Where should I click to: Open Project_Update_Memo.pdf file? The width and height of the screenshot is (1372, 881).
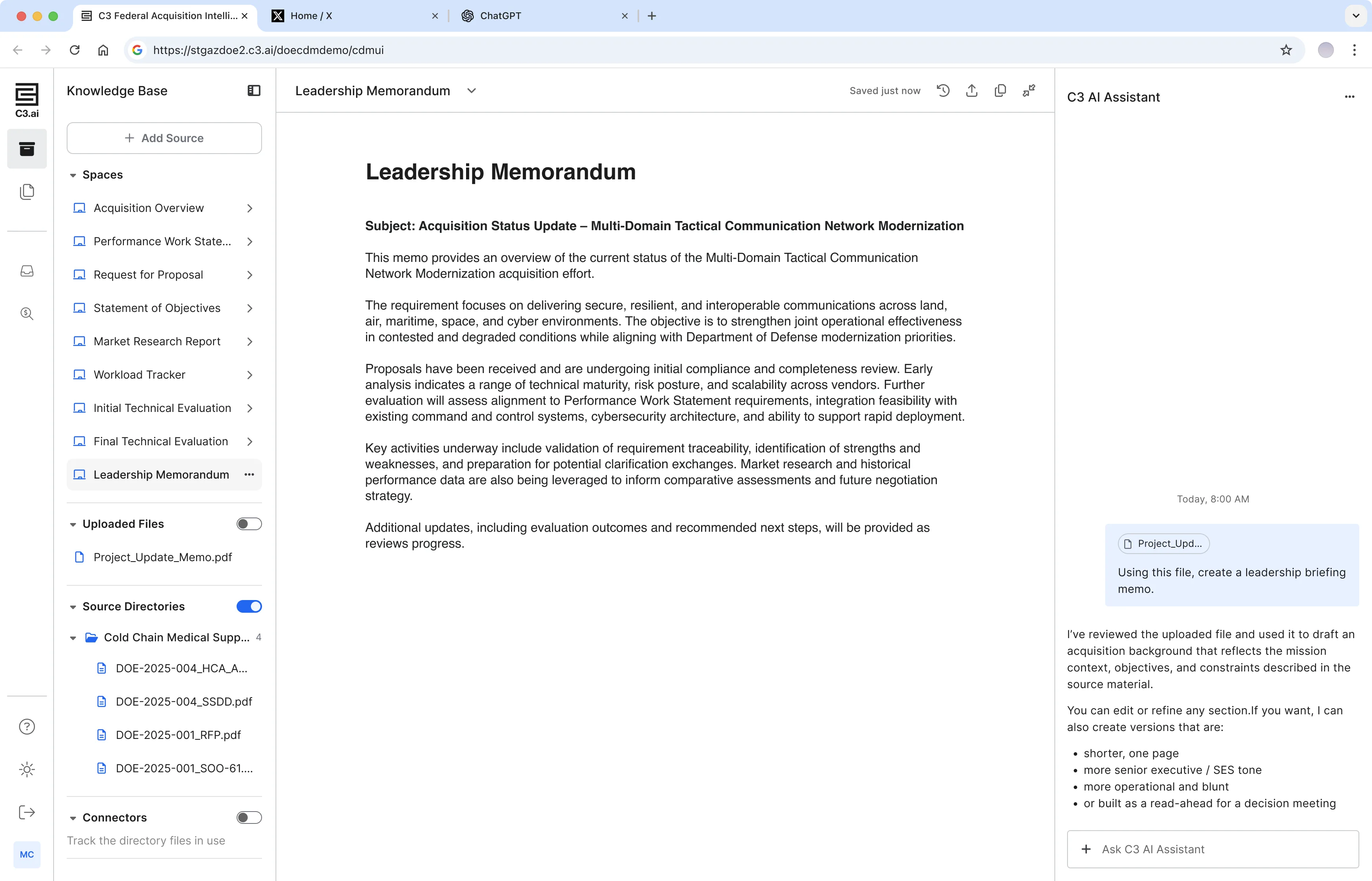(164, 557)
